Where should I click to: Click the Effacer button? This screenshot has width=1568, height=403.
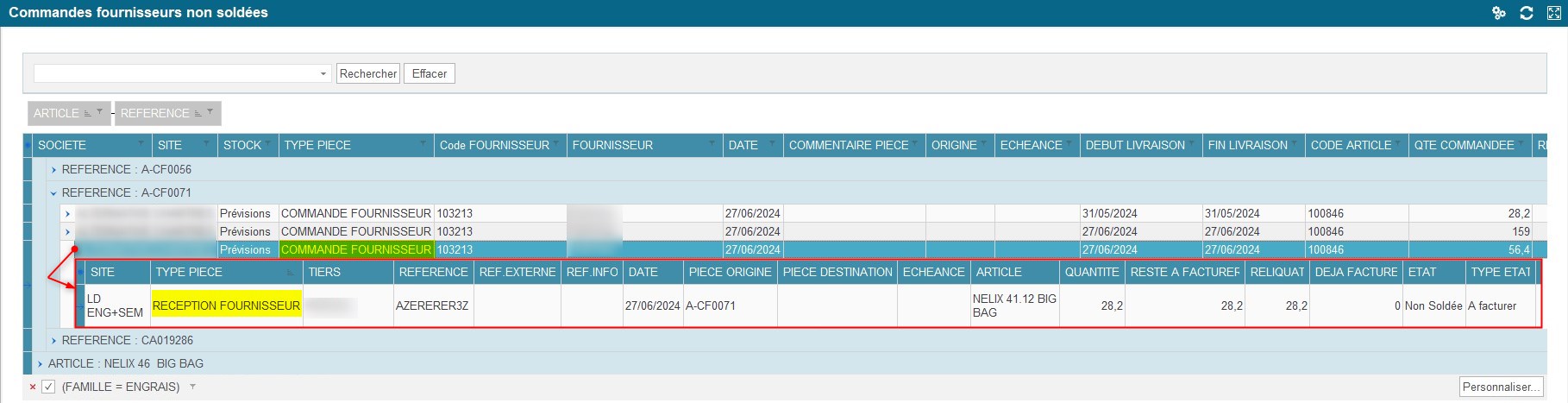pos(429,74)
